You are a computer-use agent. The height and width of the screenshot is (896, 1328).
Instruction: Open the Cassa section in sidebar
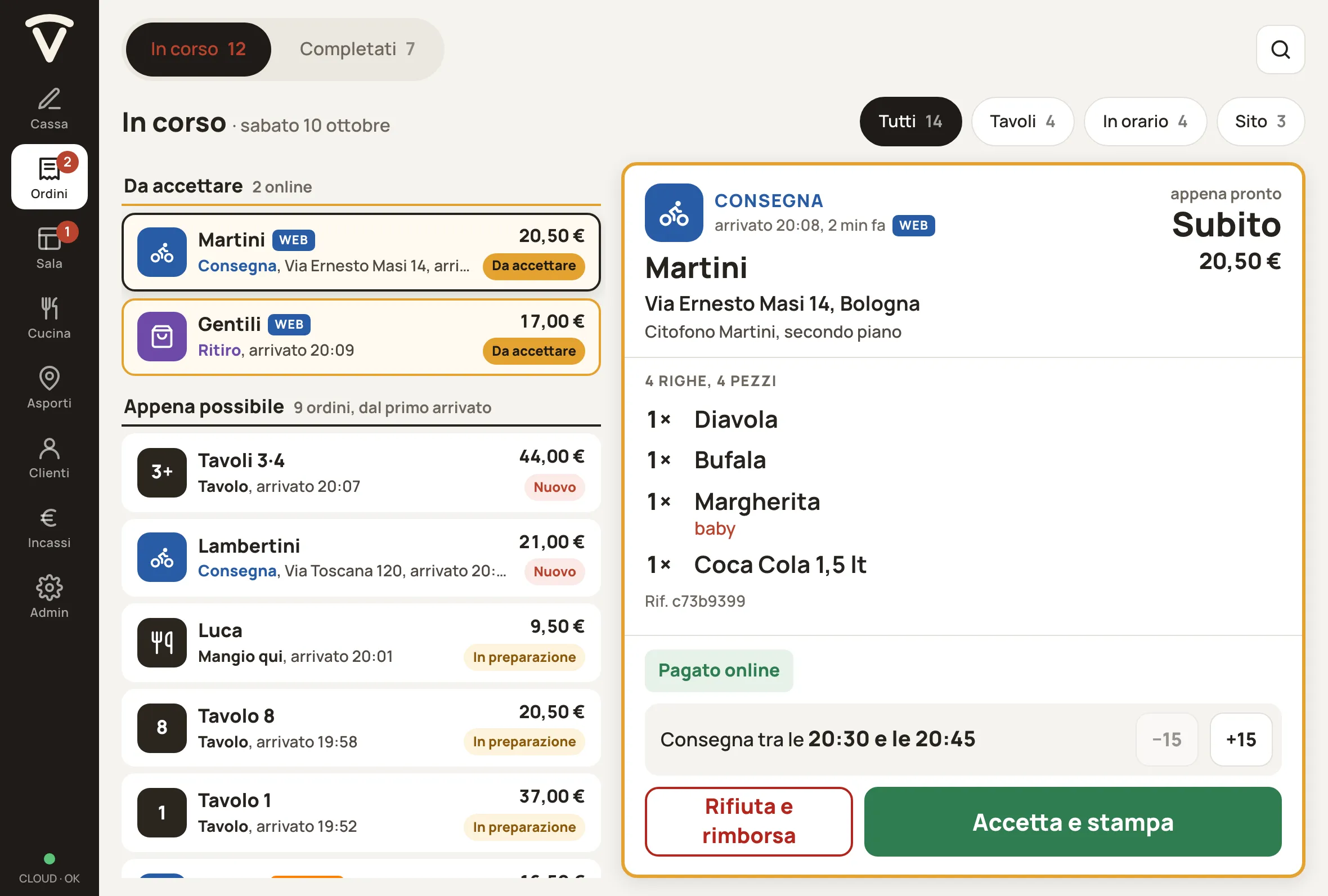[x=49, y=107]
